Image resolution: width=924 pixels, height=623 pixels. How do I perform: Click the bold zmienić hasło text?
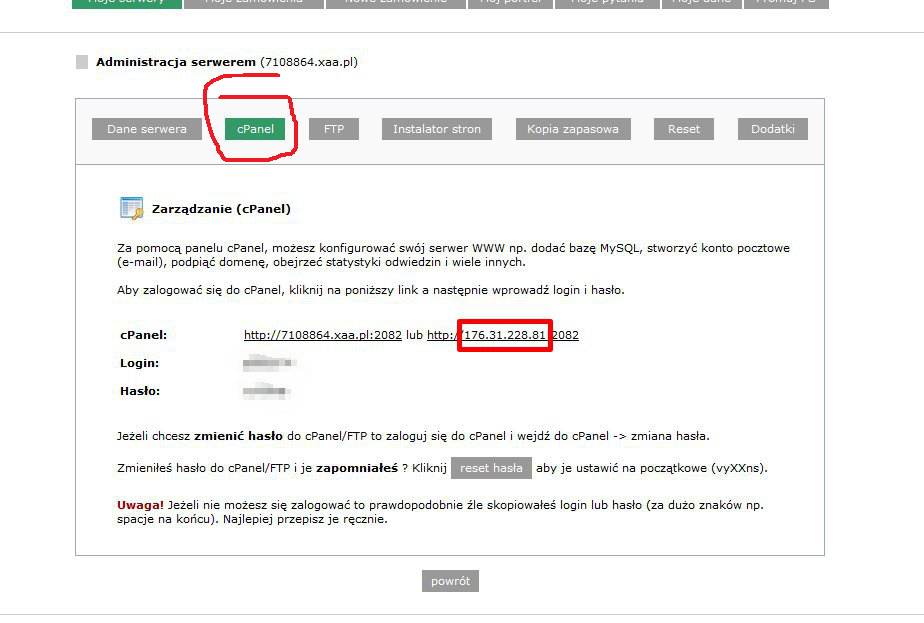pyautogui.click(x=239, y=436)
